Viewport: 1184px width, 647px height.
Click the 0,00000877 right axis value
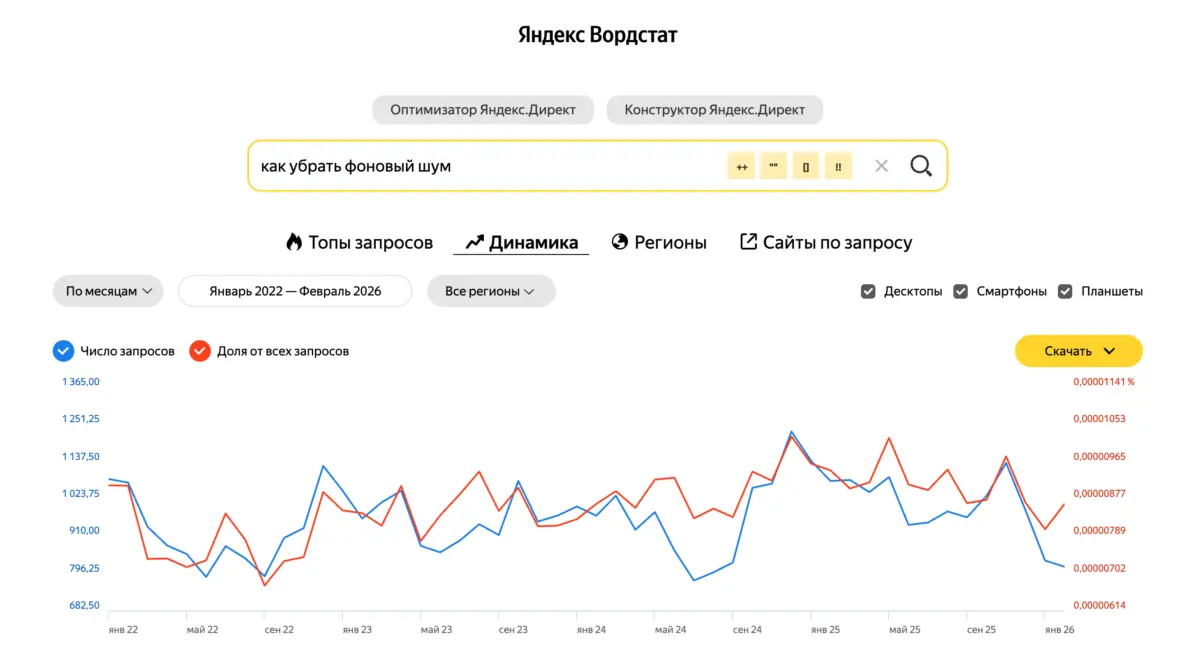tap(1099, 494)
